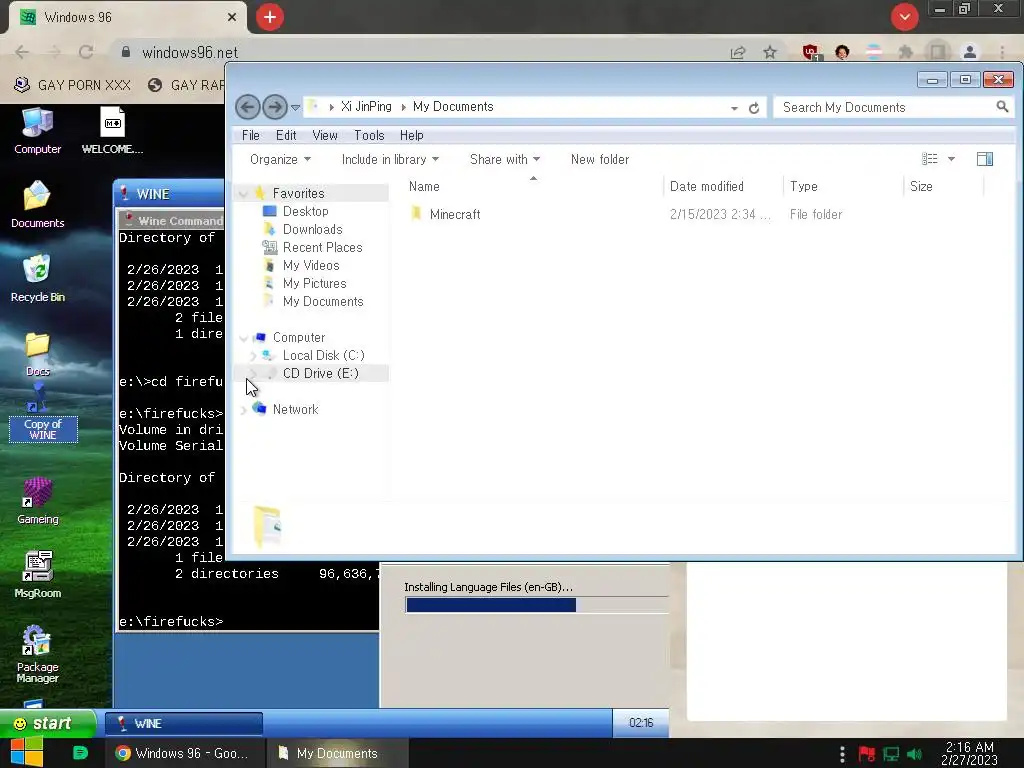1024x768 pixels.
Task: Open the Recycle Bin icon
Action: coord(37,278)
